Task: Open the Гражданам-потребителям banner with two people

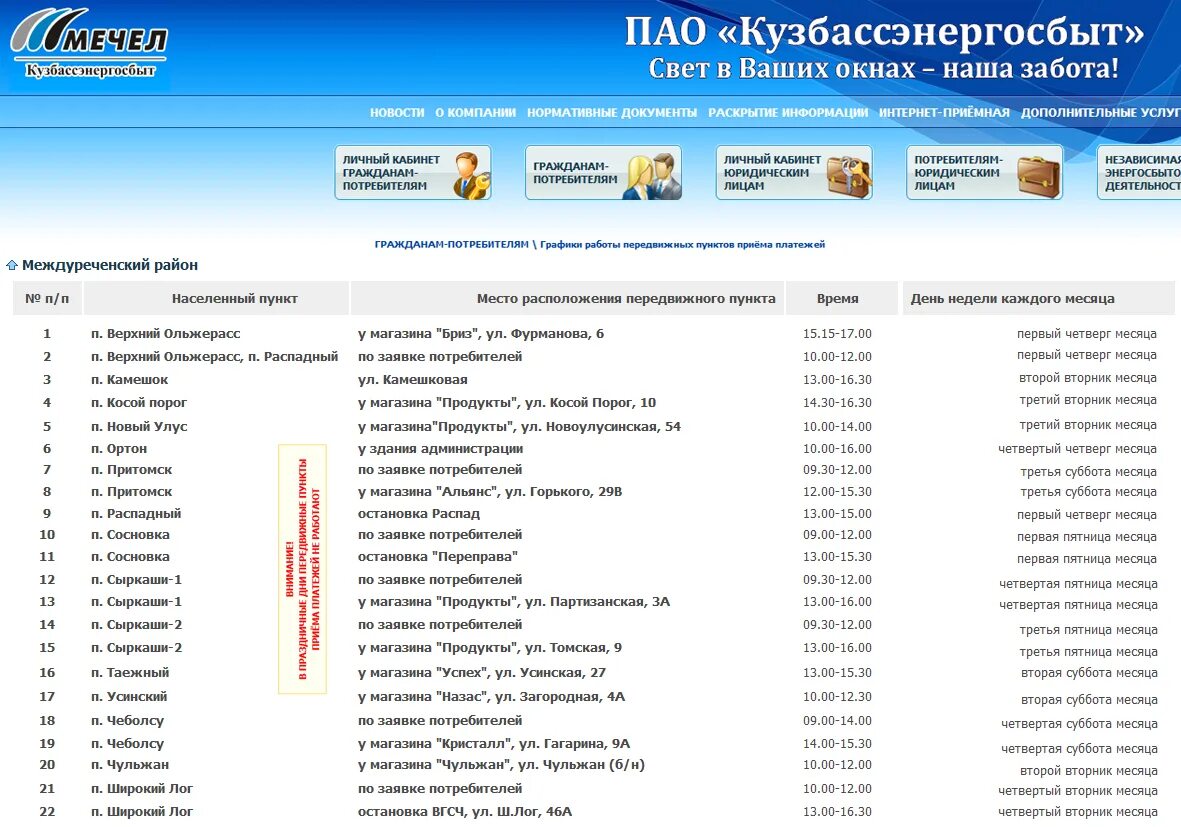Action: coord(603,172)
